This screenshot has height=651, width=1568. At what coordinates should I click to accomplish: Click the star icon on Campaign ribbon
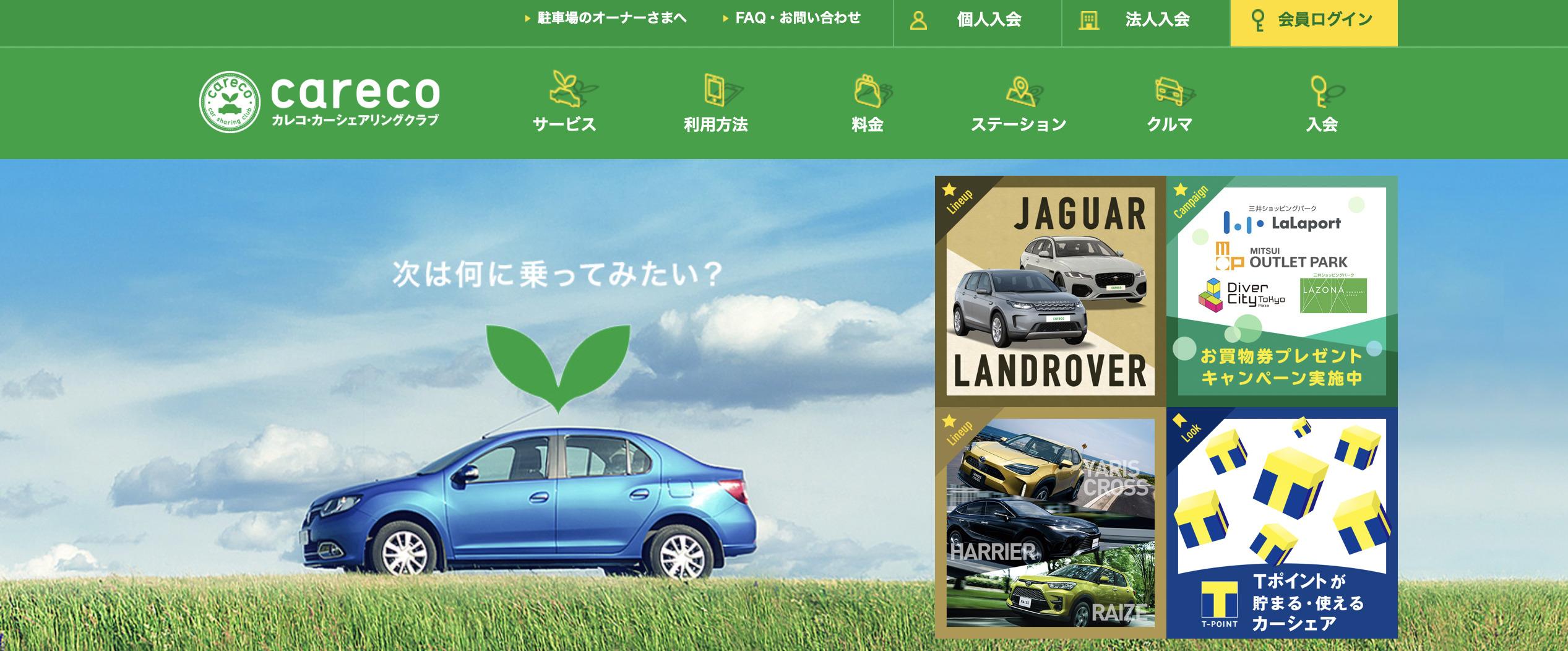click(x=1181, y=189)
